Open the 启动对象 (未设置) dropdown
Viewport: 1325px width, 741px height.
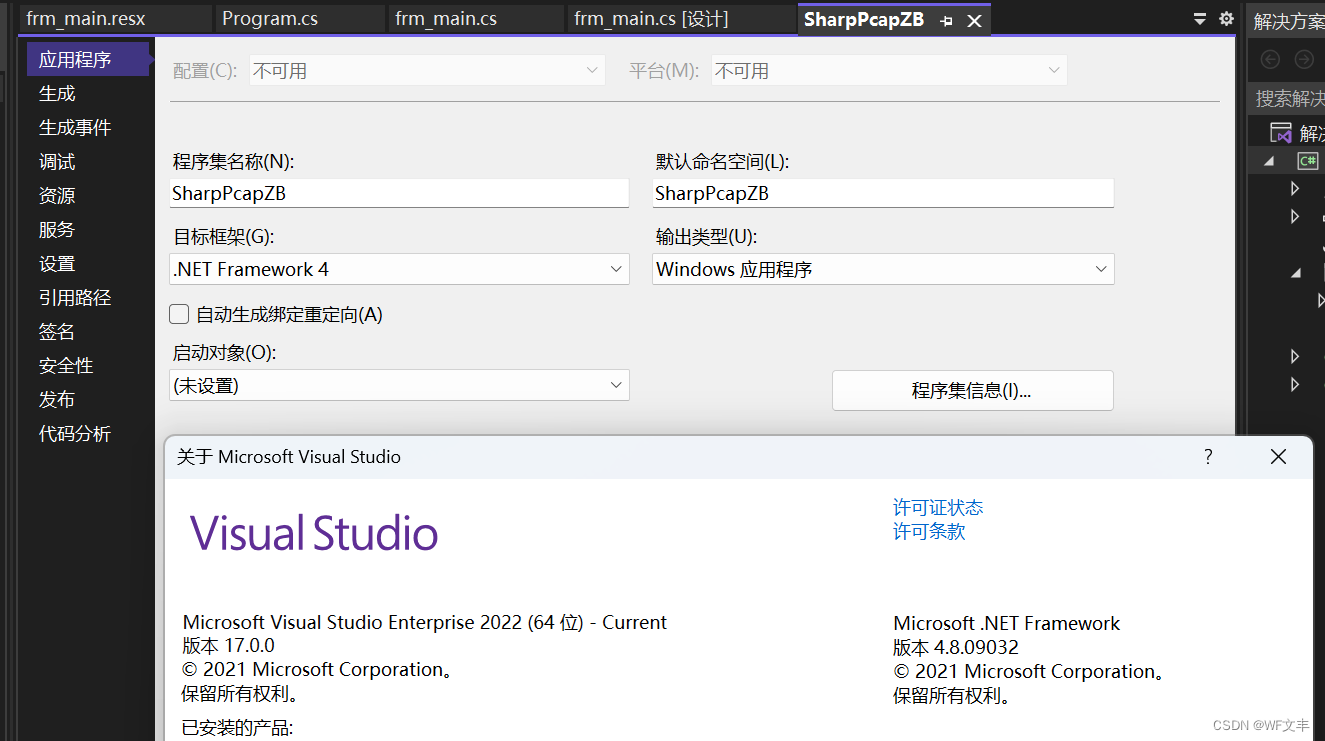399,385
